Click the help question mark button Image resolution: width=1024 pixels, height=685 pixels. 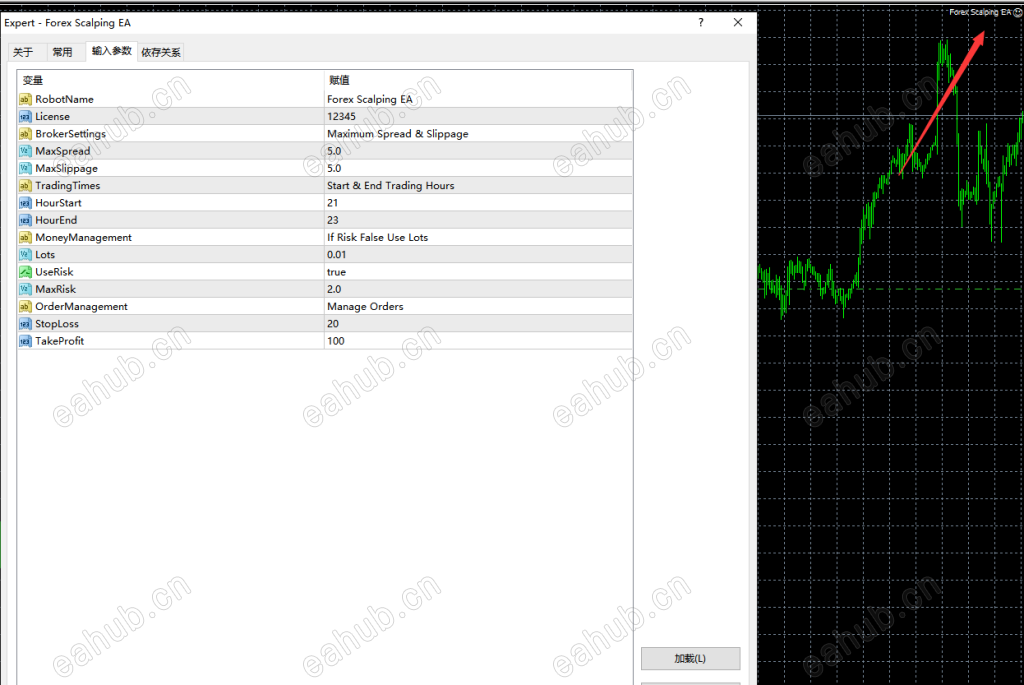701,23
